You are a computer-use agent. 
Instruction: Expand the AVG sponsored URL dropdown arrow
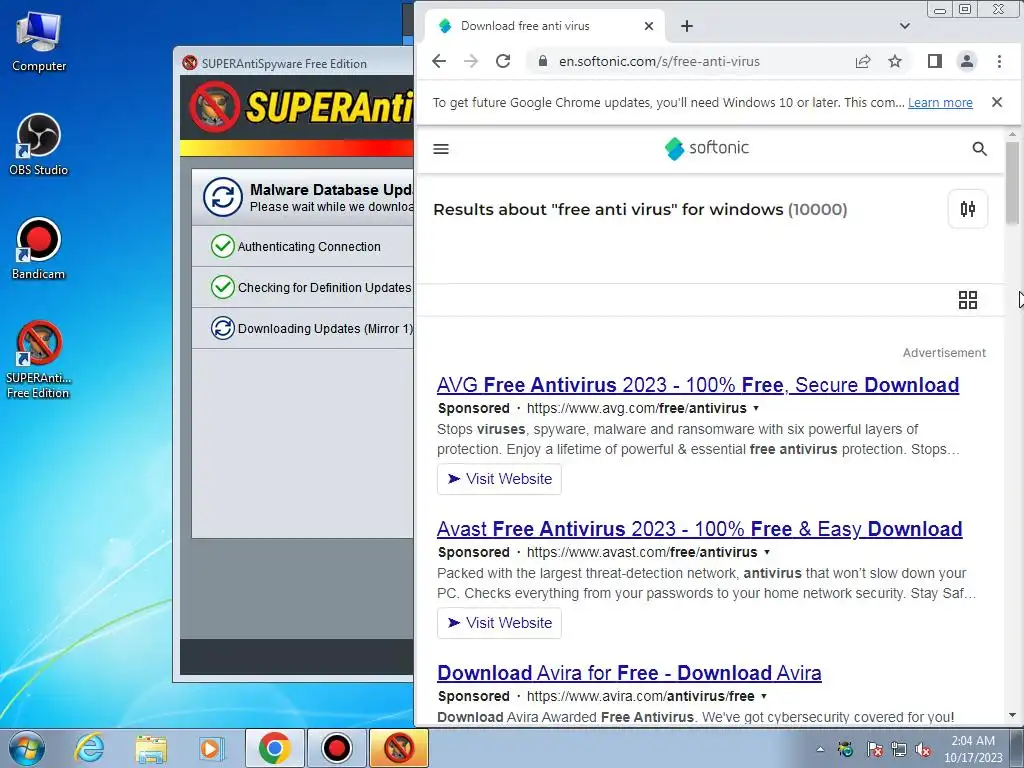756,408
